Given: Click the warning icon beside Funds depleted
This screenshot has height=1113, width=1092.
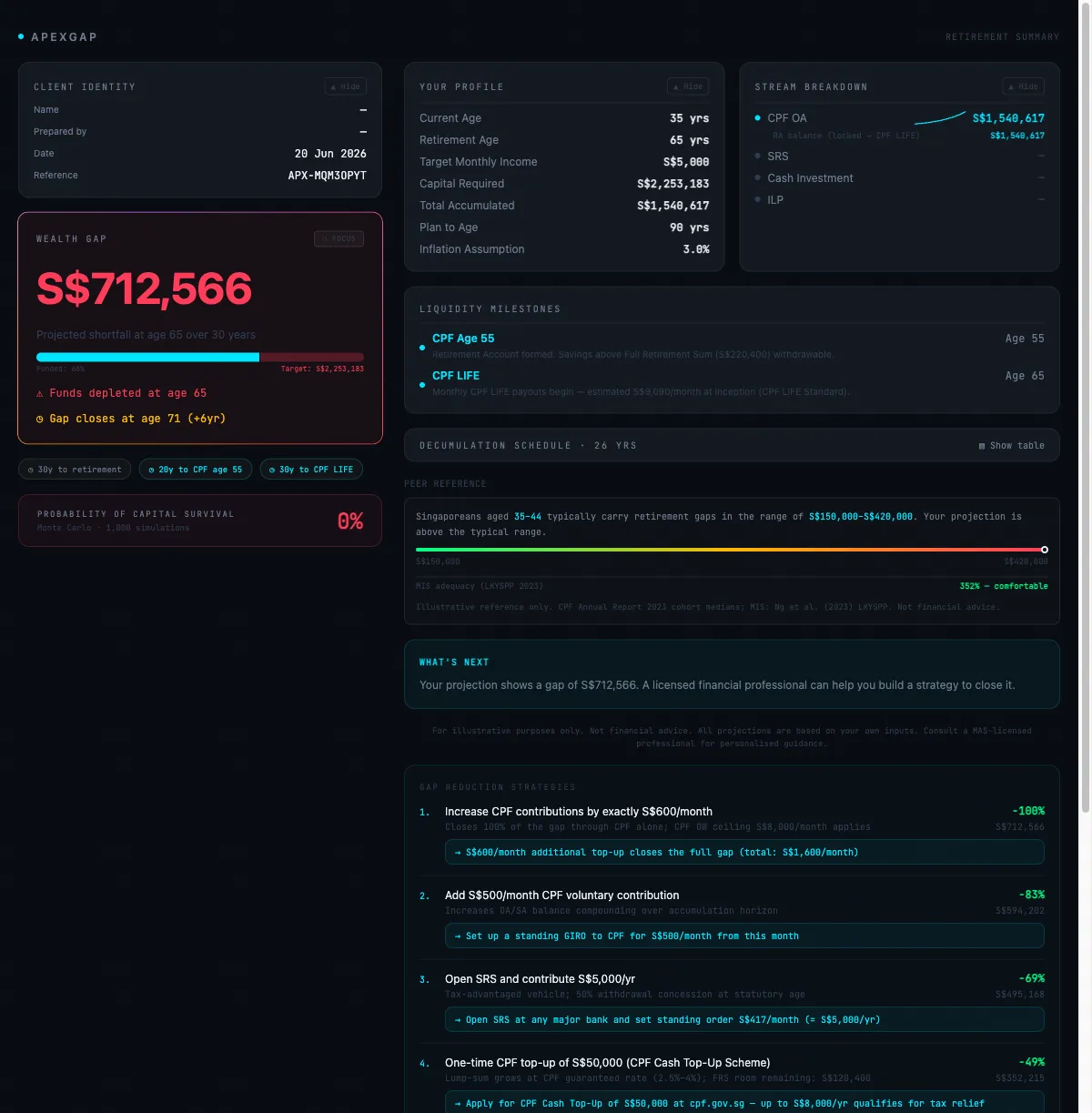Looking at the screenshot, I should pos(40,393).
